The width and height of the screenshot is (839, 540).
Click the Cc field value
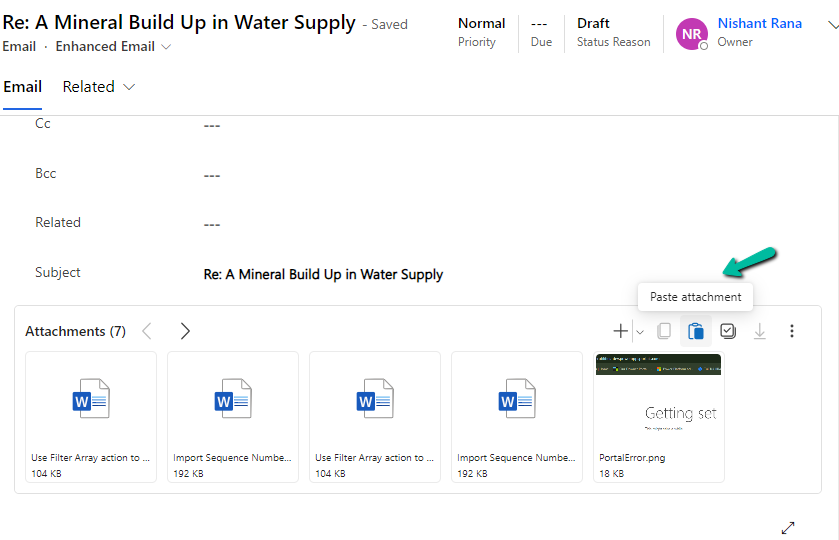212,125
